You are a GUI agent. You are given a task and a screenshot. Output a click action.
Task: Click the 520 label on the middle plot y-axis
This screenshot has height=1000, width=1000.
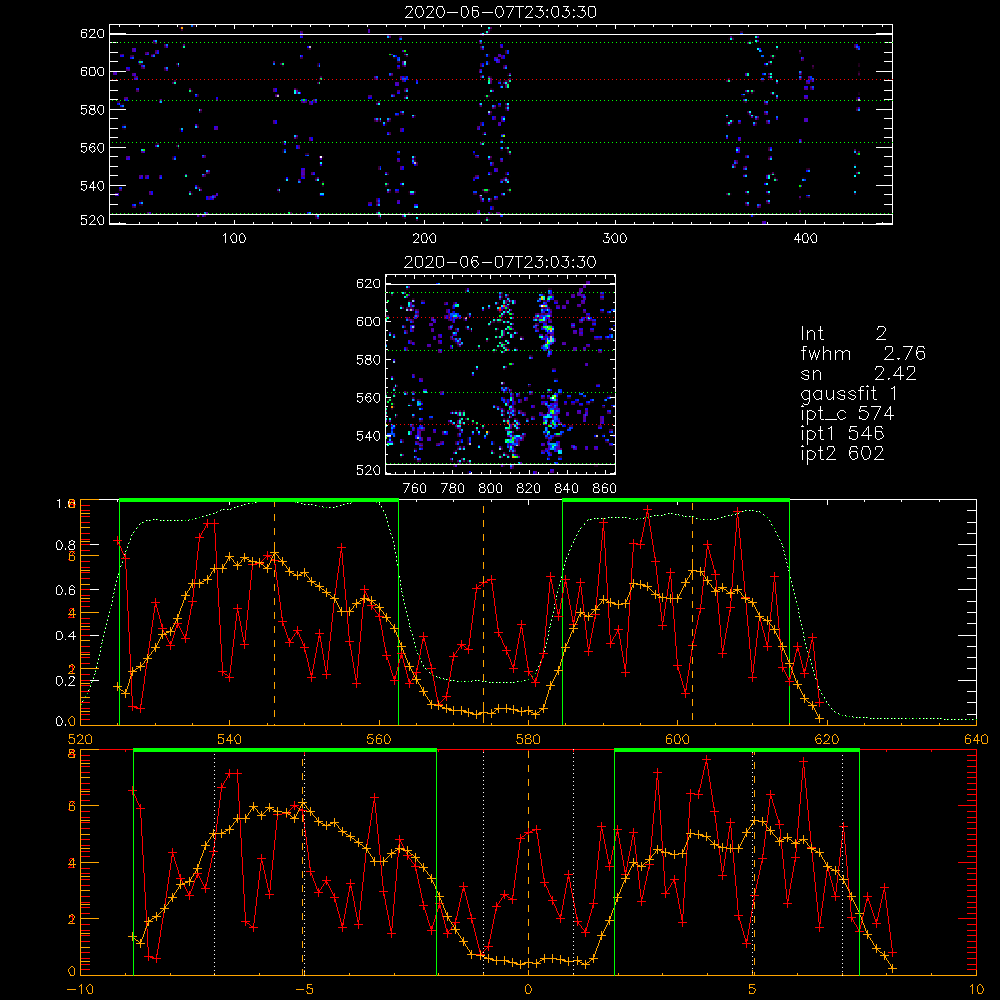click(x=368, y=470)
